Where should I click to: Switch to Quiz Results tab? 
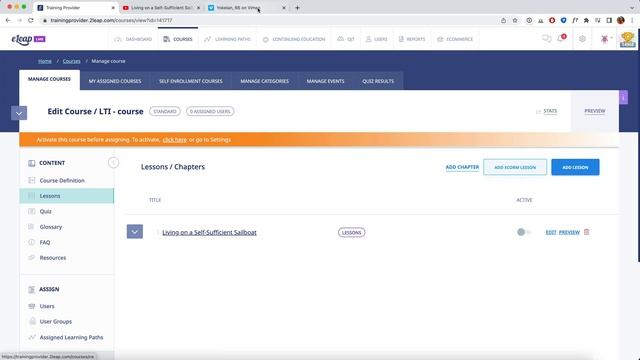[378, 81]
